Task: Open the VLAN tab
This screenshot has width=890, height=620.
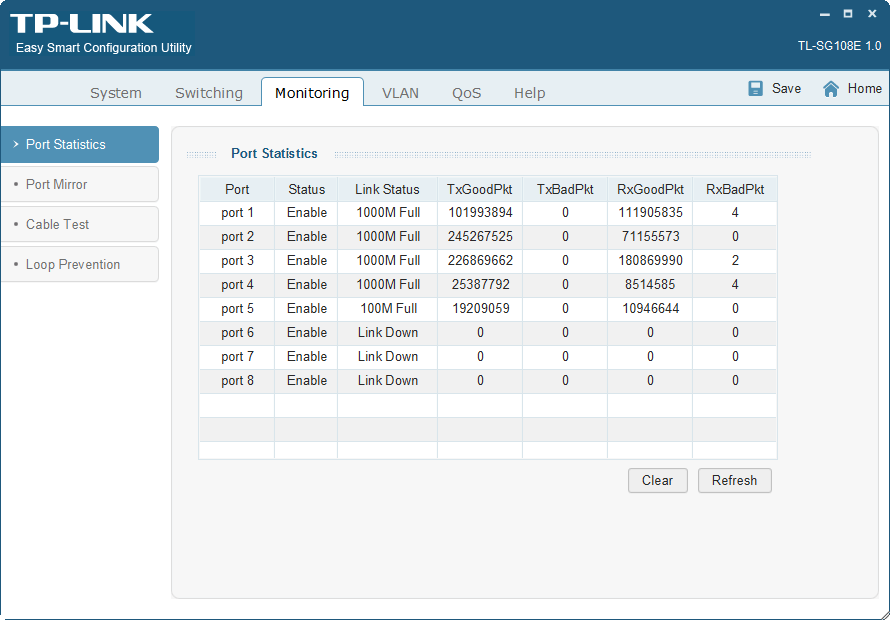Action: pyautogui.click(x=400, y=93)
